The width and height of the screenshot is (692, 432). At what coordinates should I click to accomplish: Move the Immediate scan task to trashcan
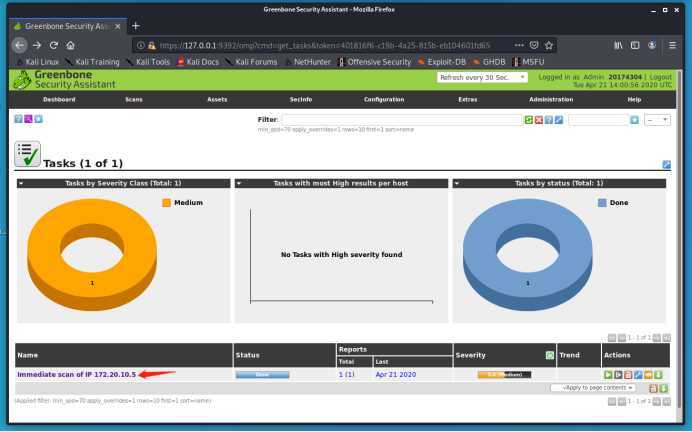(628, 375)
